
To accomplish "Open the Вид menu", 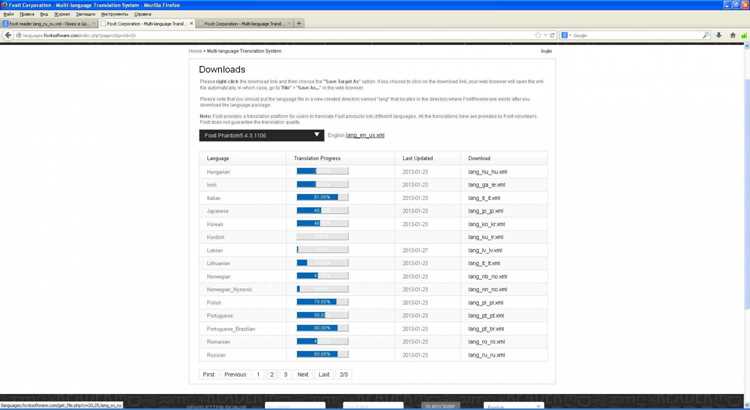I will (44, 14).
